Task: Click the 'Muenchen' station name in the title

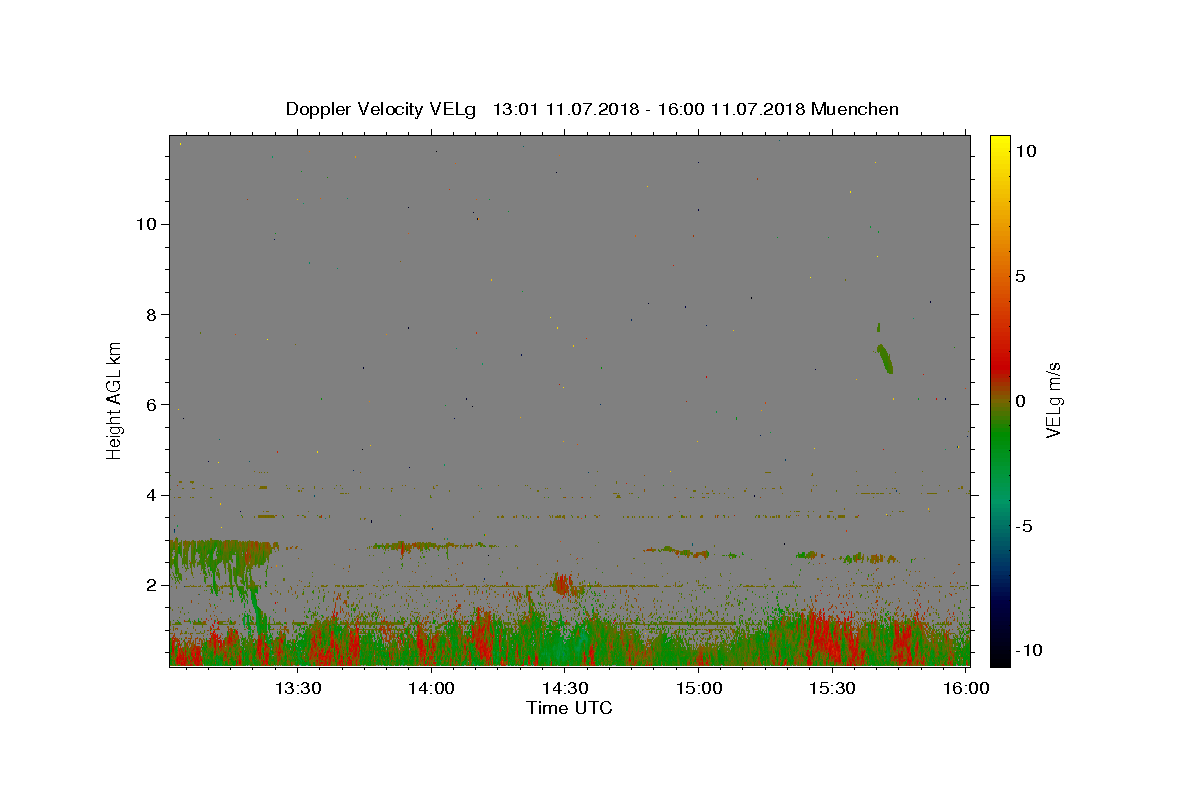Action: coord(855,109)
